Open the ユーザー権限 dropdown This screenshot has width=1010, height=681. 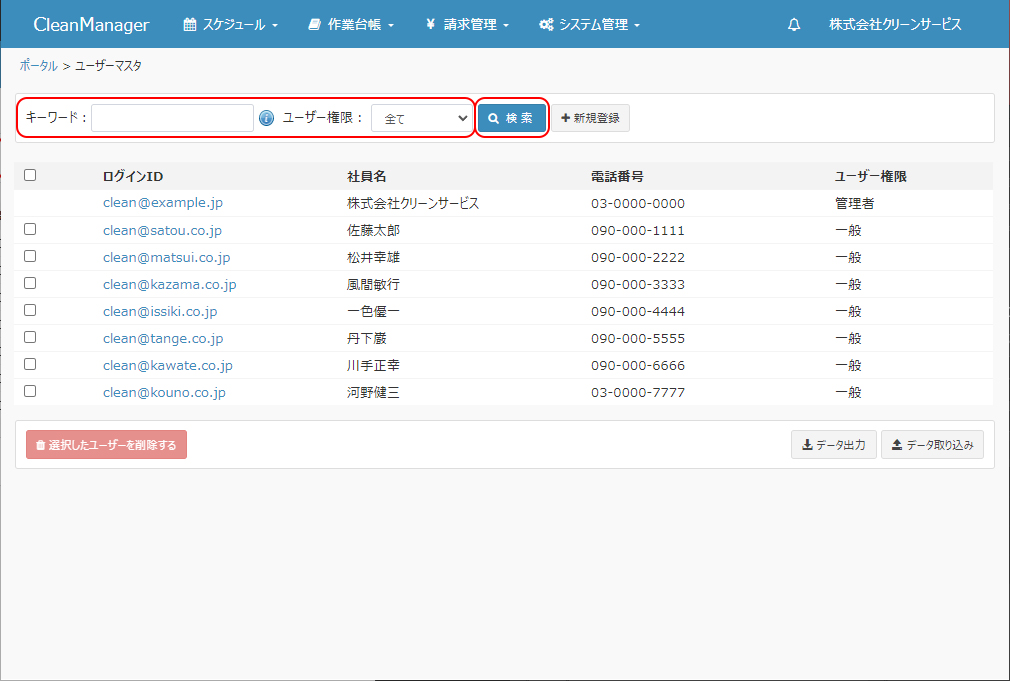(421, 118)
